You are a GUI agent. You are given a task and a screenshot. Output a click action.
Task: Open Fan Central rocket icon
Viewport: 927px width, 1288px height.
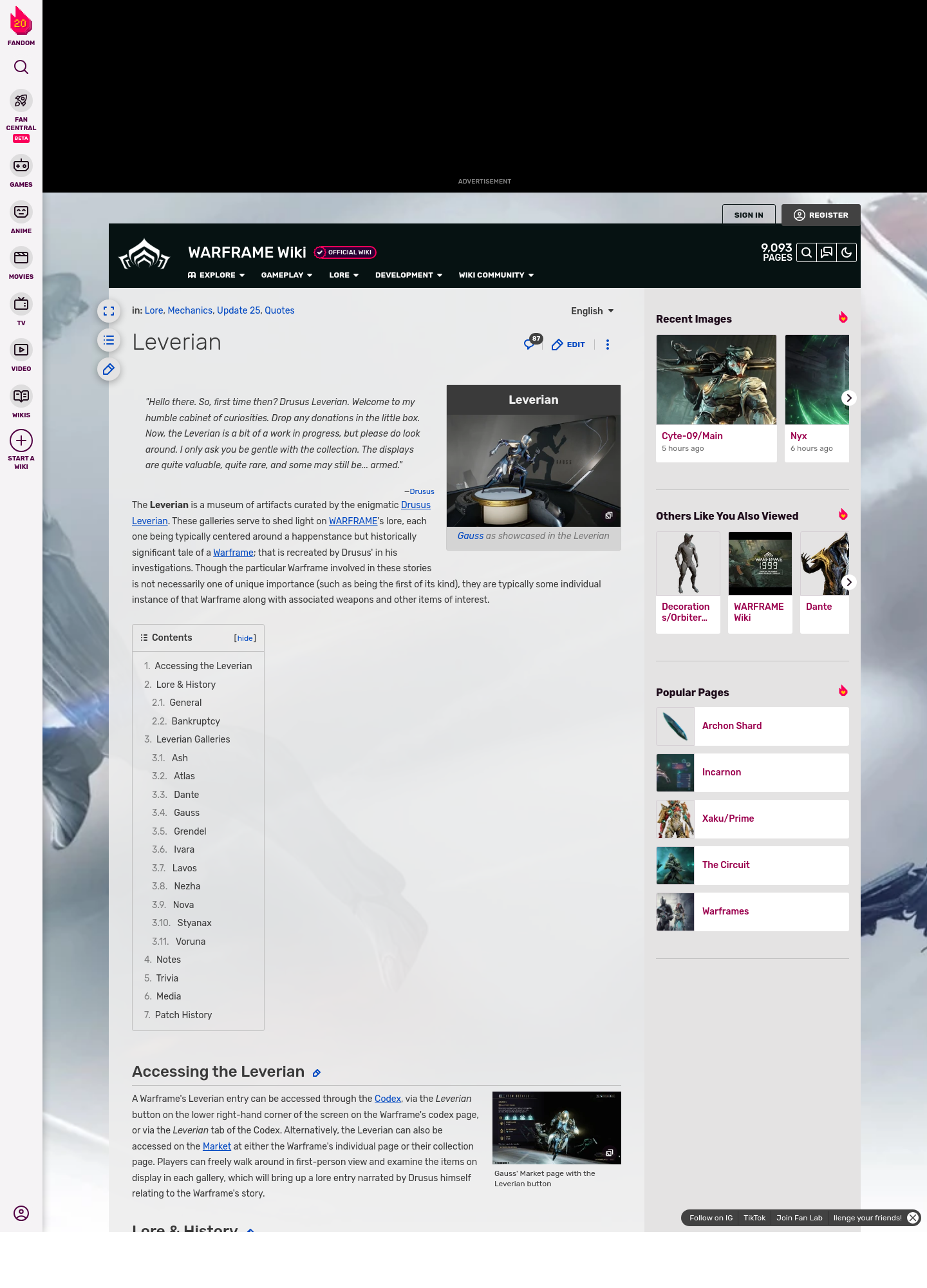21,101
